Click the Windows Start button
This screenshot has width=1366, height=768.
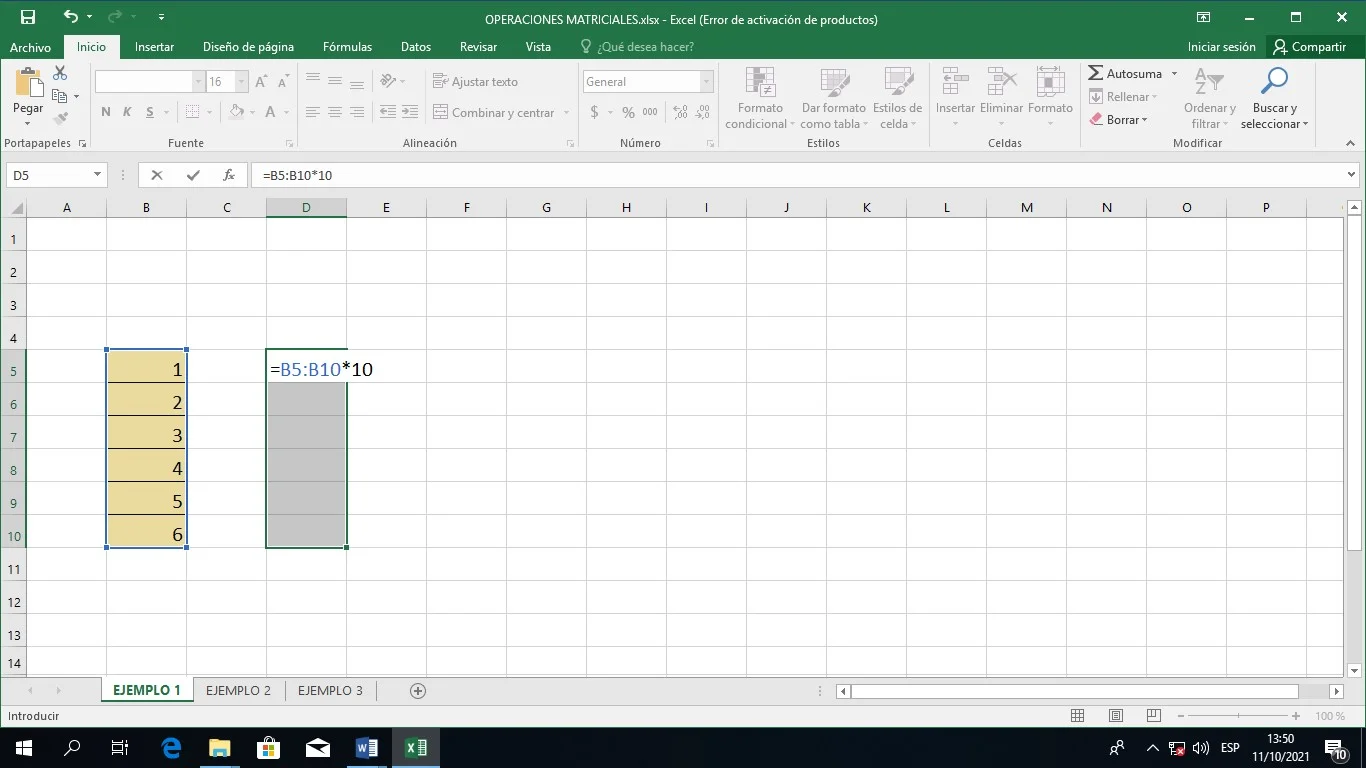pyautogui.click(x=23, y=747)
